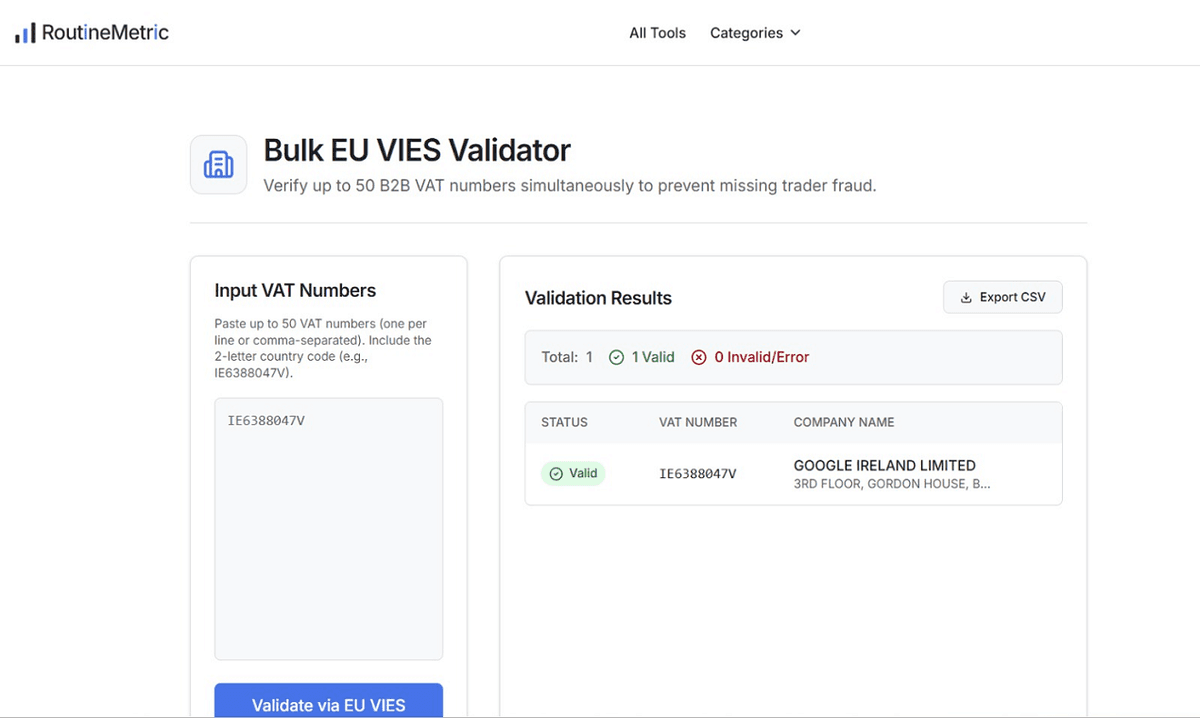
Task: Click the STATUS column header
Action: (x=564, y=422)
